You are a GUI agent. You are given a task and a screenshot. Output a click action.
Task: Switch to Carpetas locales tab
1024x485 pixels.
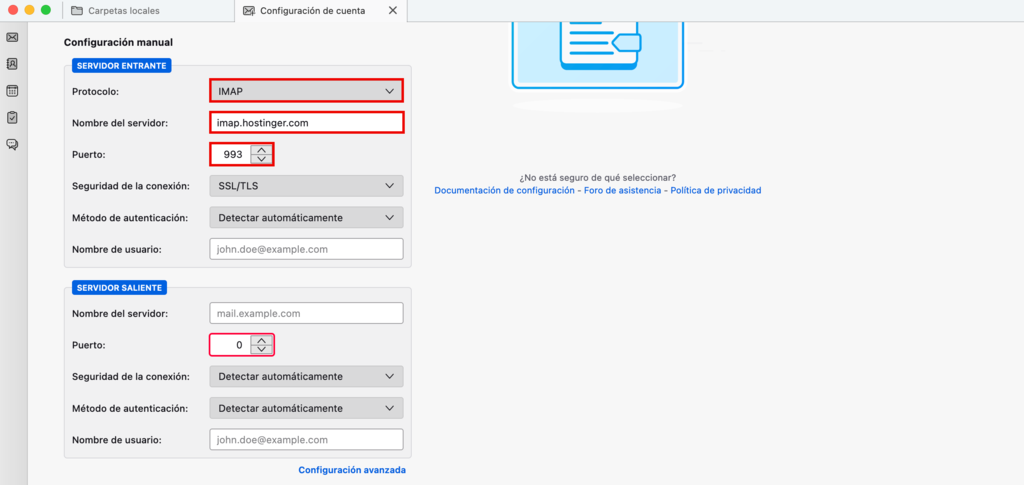[x=148, y=10]
